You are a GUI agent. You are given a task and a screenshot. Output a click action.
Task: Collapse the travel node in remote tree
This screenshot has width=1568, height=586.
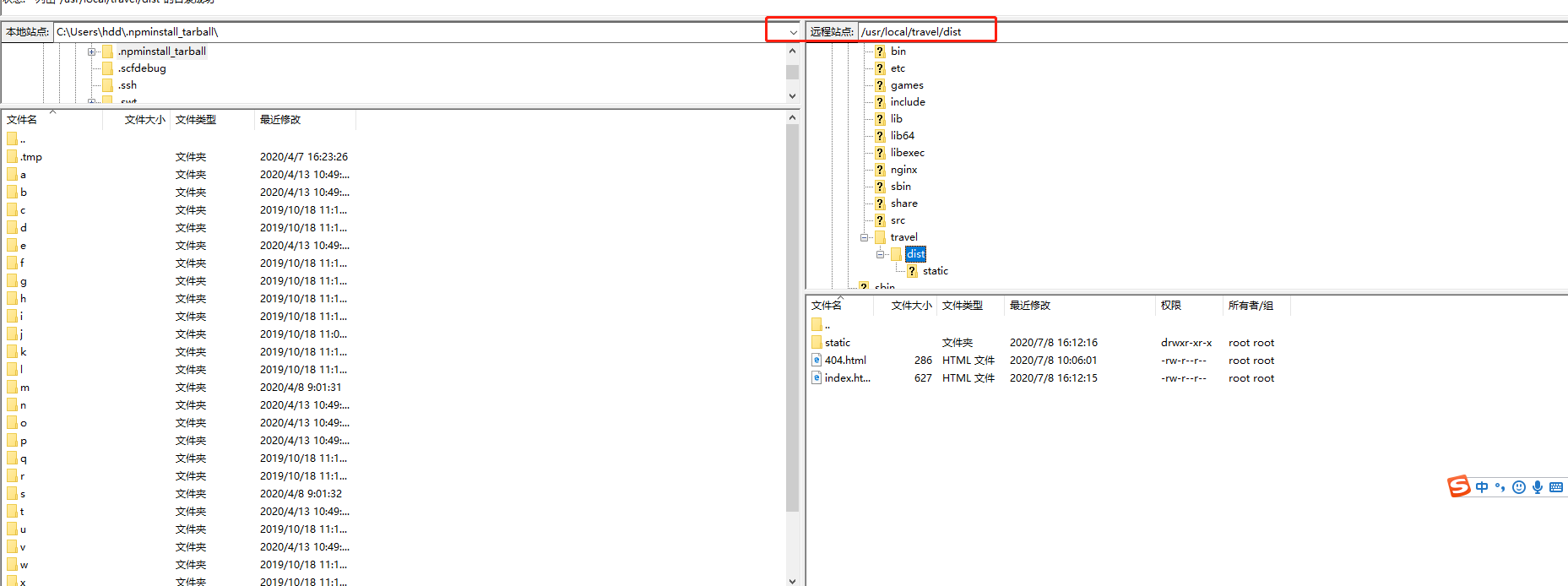(x=864, y=237)
